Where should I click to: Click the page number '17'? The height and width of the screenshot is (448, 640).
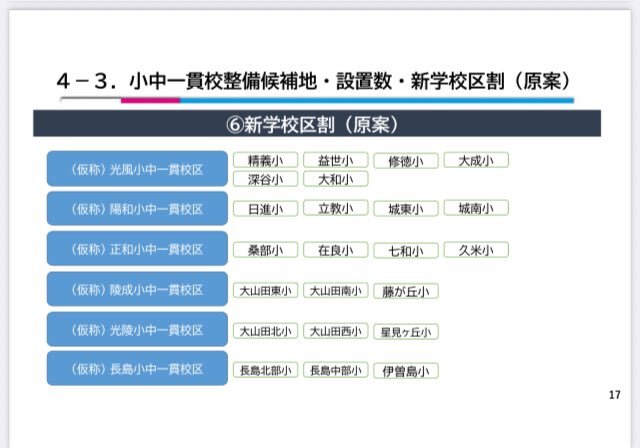click(615, 395)
